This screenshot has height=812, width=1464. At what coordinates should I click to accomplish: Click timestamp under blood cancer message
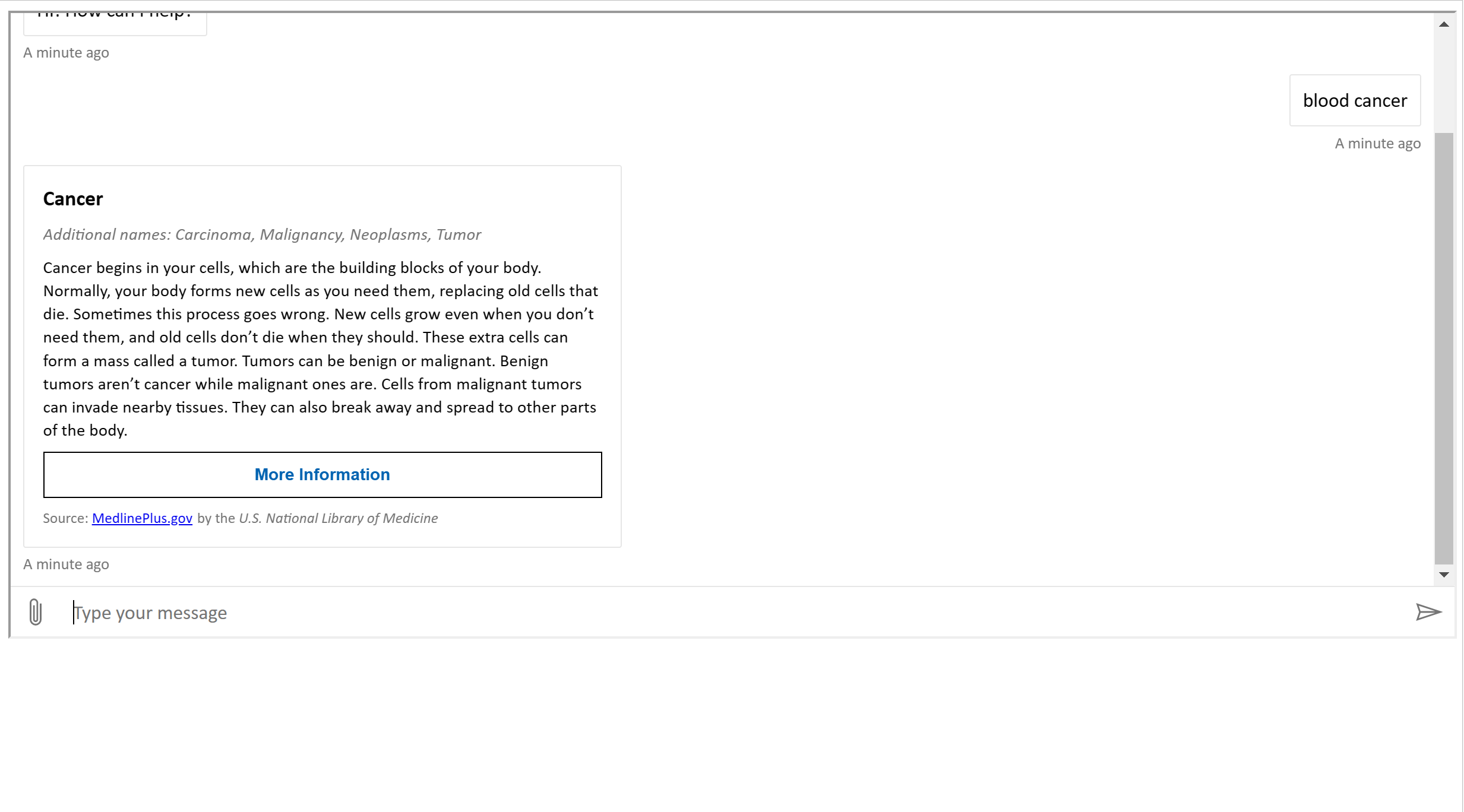click(1377, 144)
